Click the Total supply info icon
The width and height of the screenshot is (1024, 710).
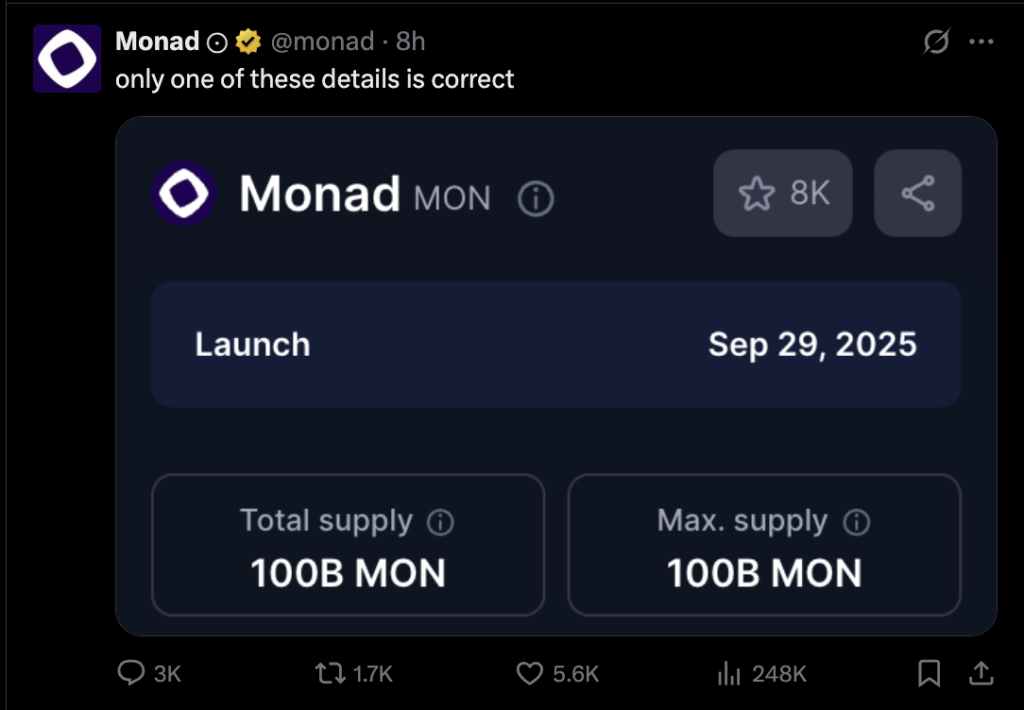[440, 522]
